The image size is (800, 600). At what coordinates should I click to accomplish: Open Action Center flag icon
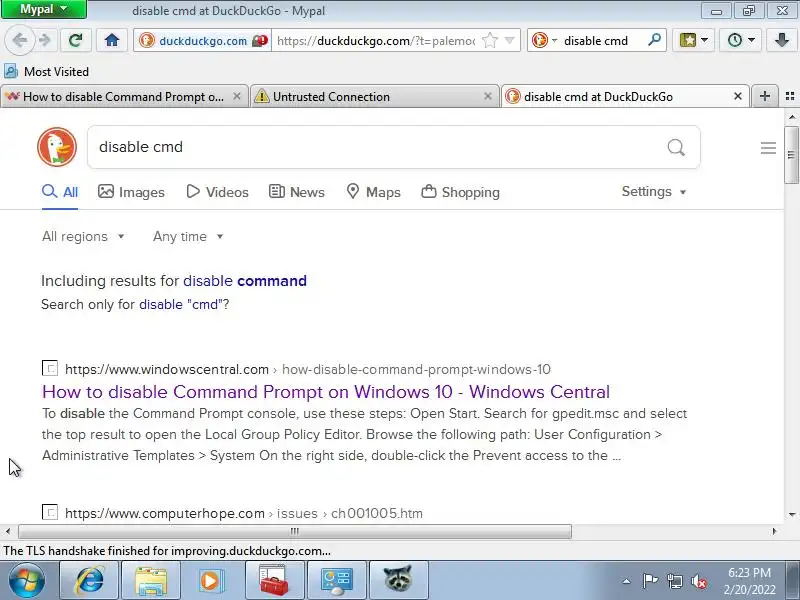coord(650,581)
